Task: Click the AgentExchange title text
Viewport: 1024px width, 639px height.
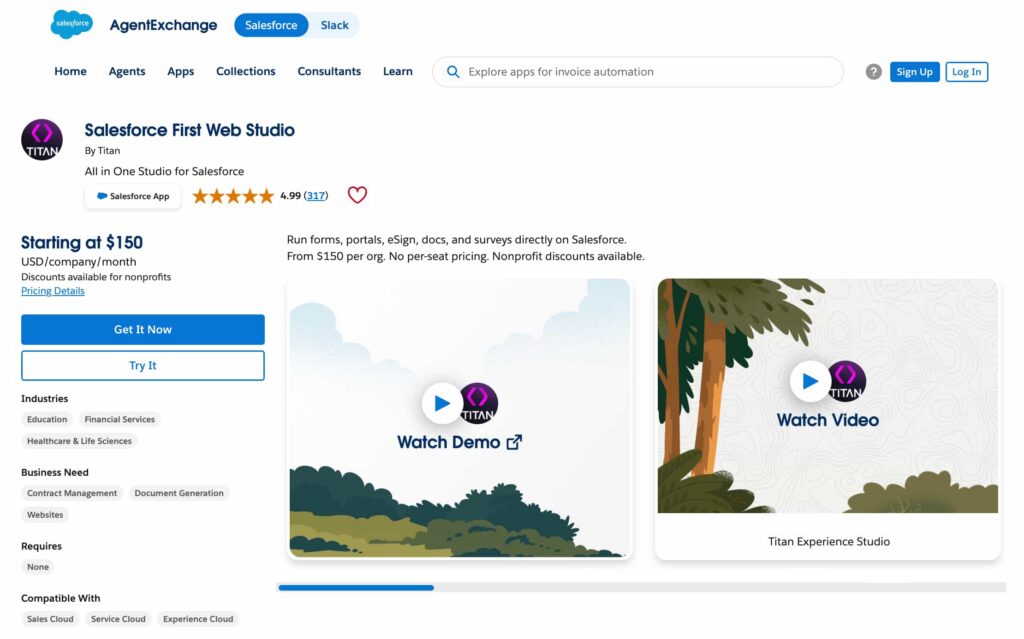Action: click(x=163, y=25)
